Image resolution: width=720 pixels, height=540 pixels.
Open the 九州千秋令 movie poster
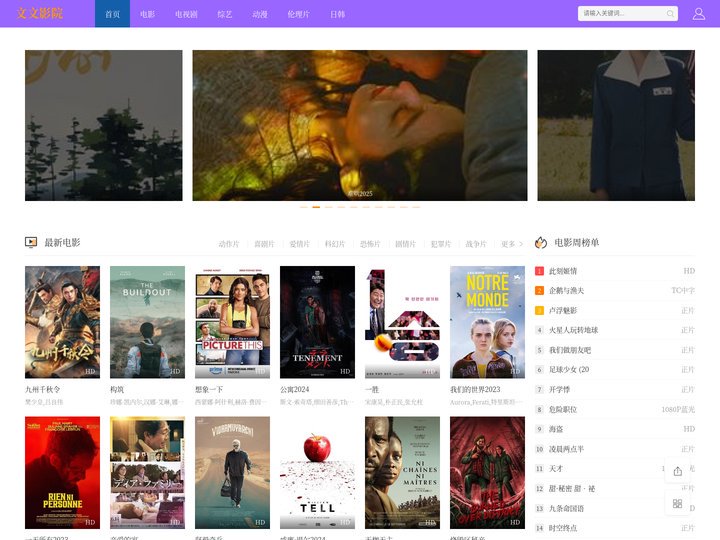click(62, 322)
